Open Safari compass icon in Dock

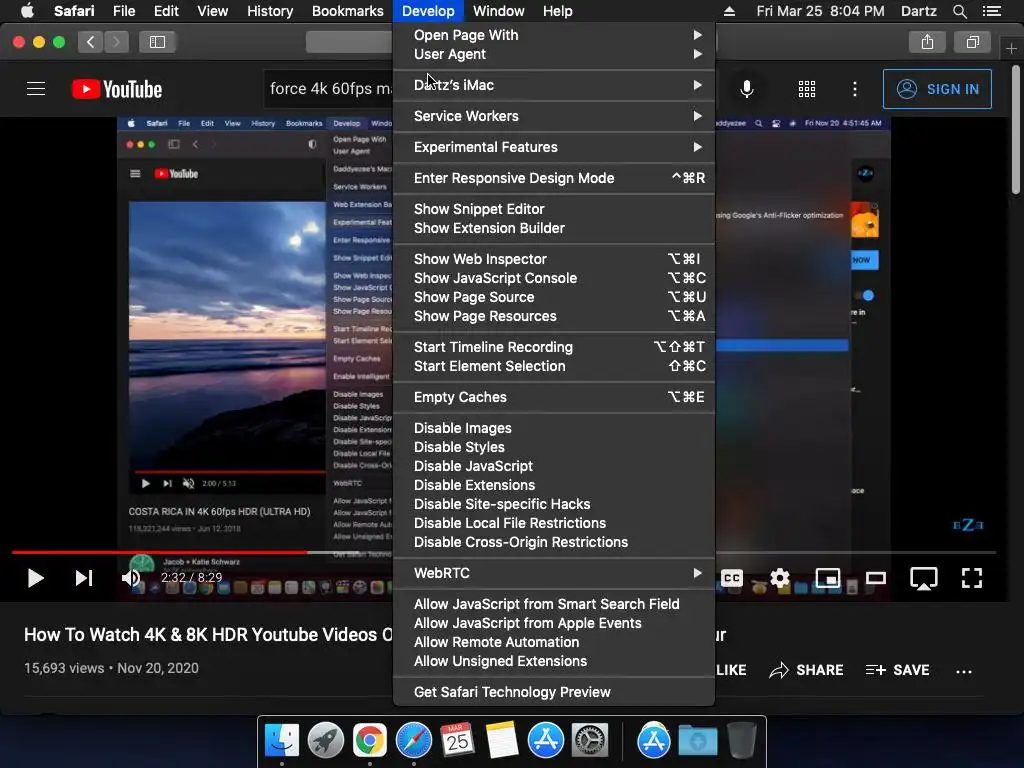coord(413,740)
